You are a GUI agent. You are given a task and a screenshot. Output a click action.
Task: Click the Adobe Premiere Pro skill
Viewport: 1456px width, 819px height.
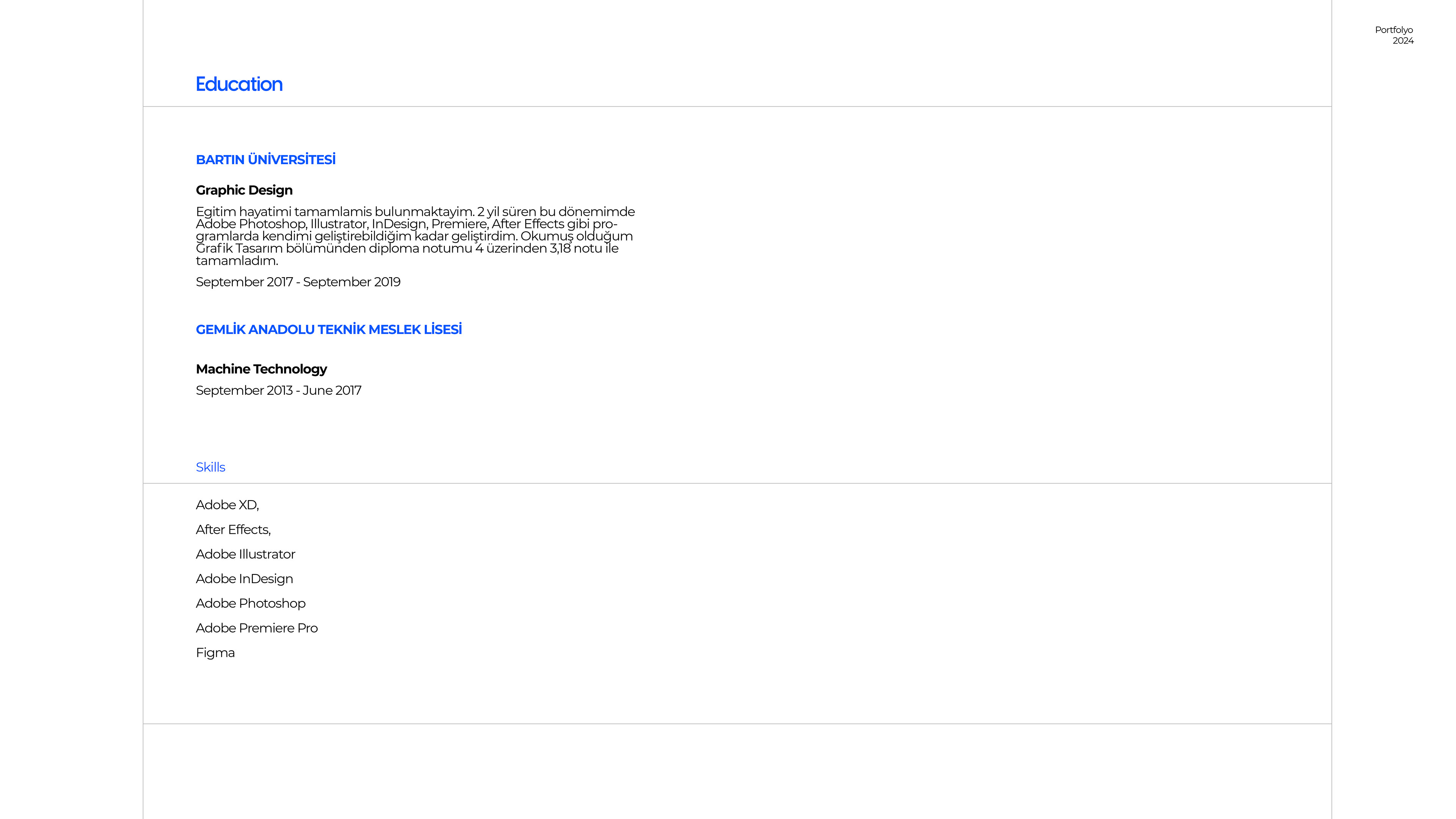click(x=257, y=629)
